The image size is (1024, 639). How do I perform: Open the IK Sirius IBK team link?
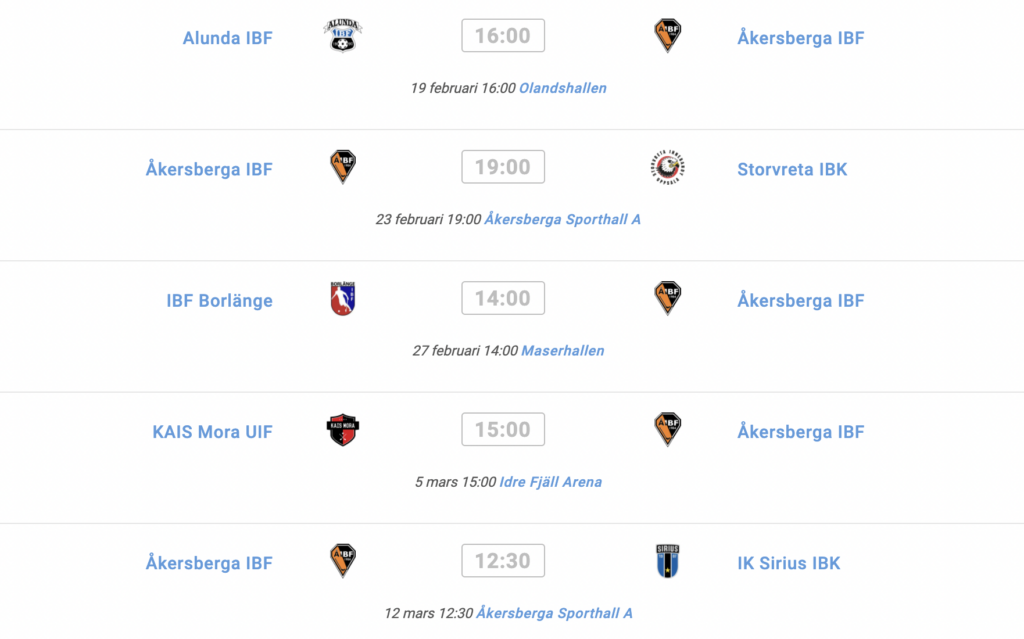789,563
